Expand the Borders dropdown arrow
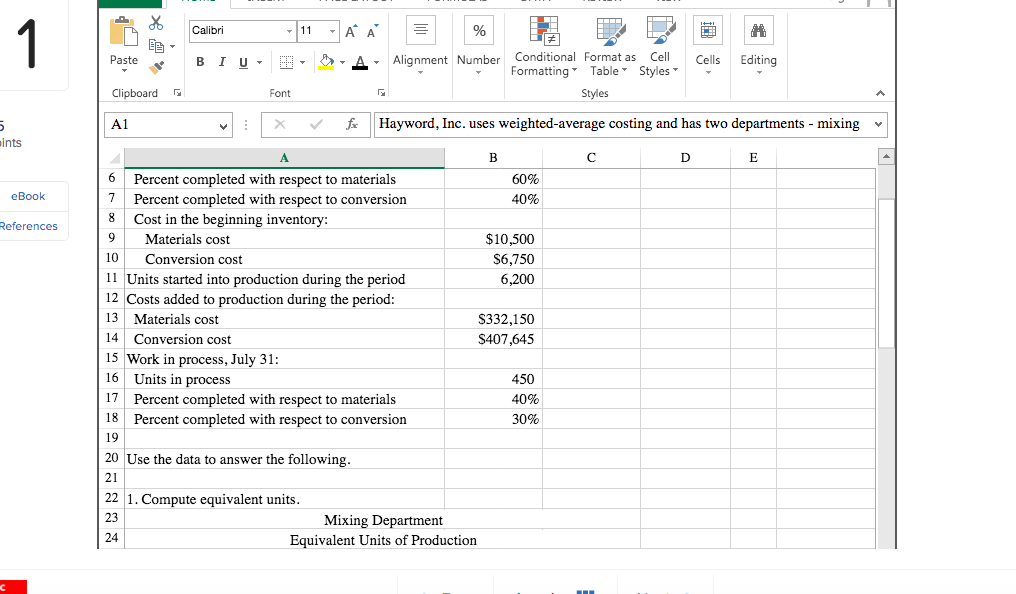The image size is (1016, 594). (302, 63)
